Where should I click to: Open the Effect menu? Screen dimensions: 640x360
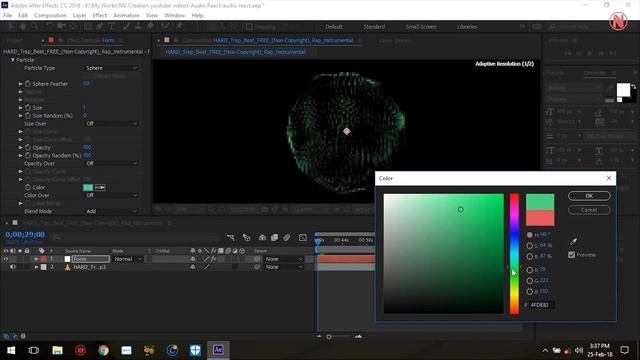click(x=100, y=16)
